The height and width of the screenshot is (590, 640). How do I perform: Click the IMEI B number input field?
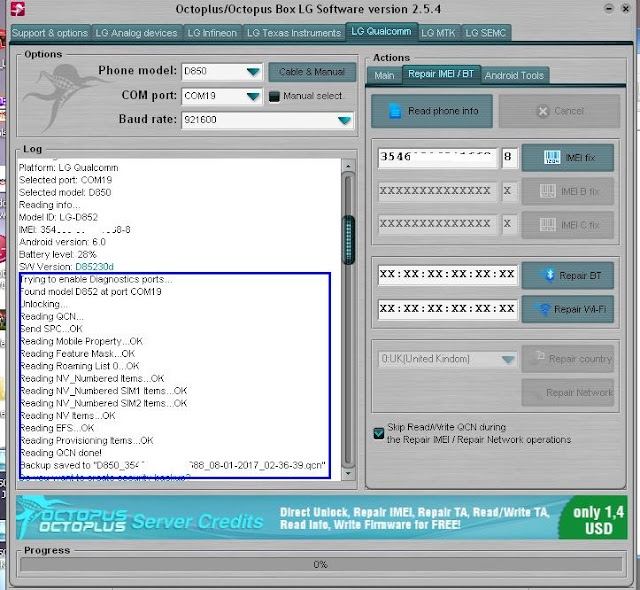tap(438, 191)
